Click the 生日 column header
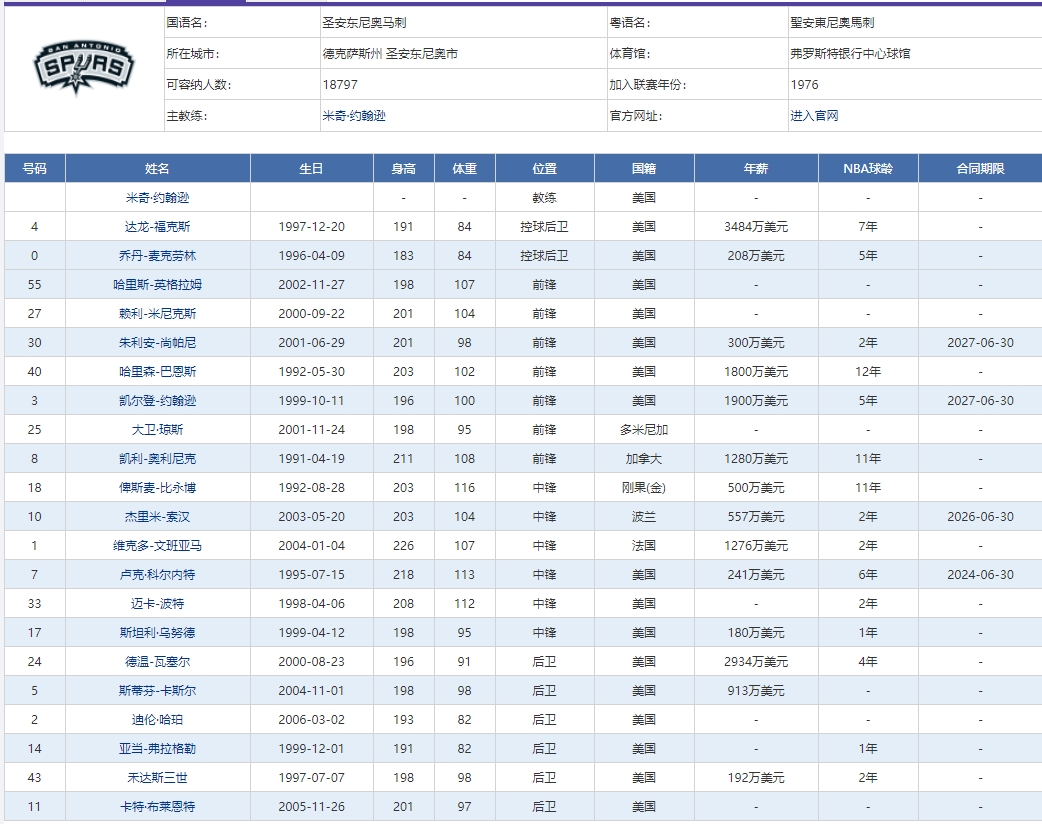Image resolution: width=1042 pixels, height=824 pixels. [311, 168]
